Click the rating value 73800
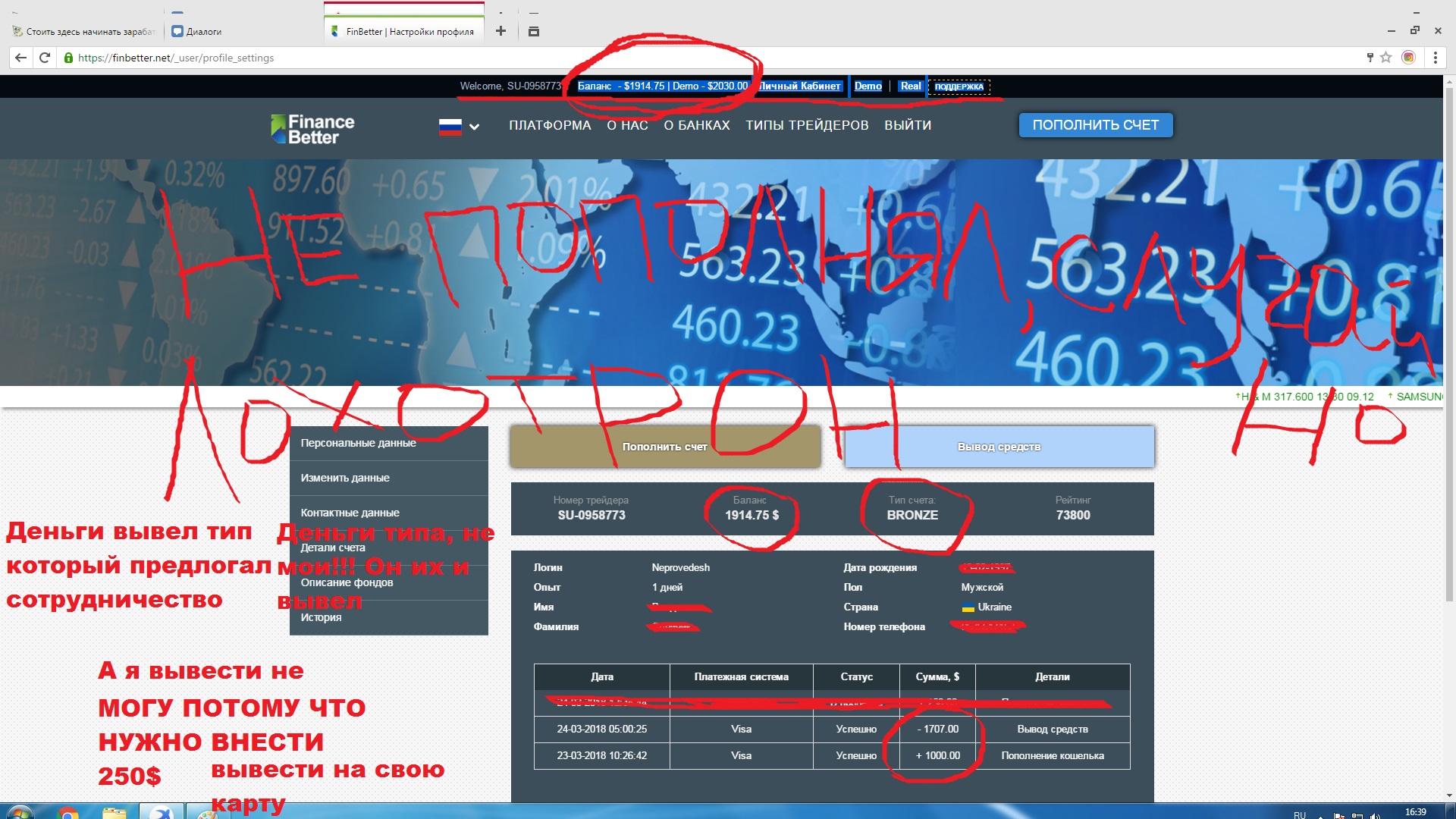Screen dimensions: 1456x819 1073,516
